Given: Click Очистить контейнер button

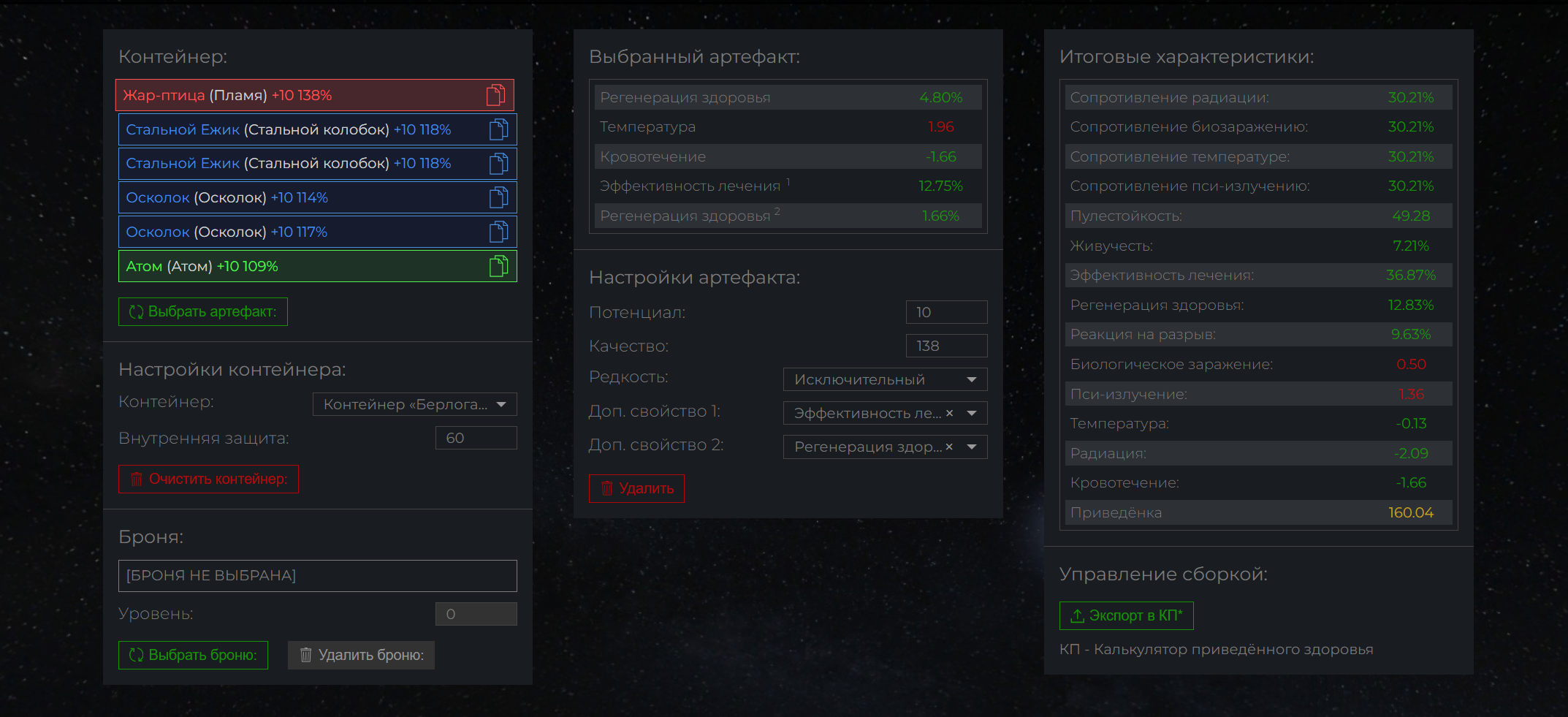Looking at the screenshot, I should pos(208,479).
